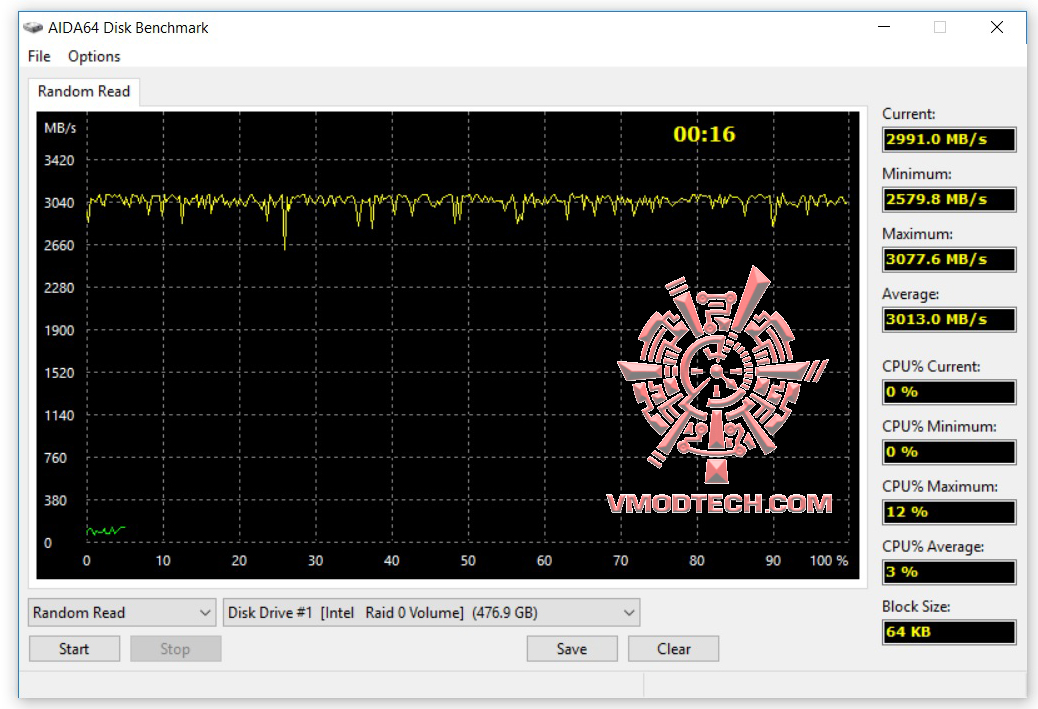Expand the Random Read test type dropdown
Viewport: 1038px width, 709px height.
tap(122, 612)
